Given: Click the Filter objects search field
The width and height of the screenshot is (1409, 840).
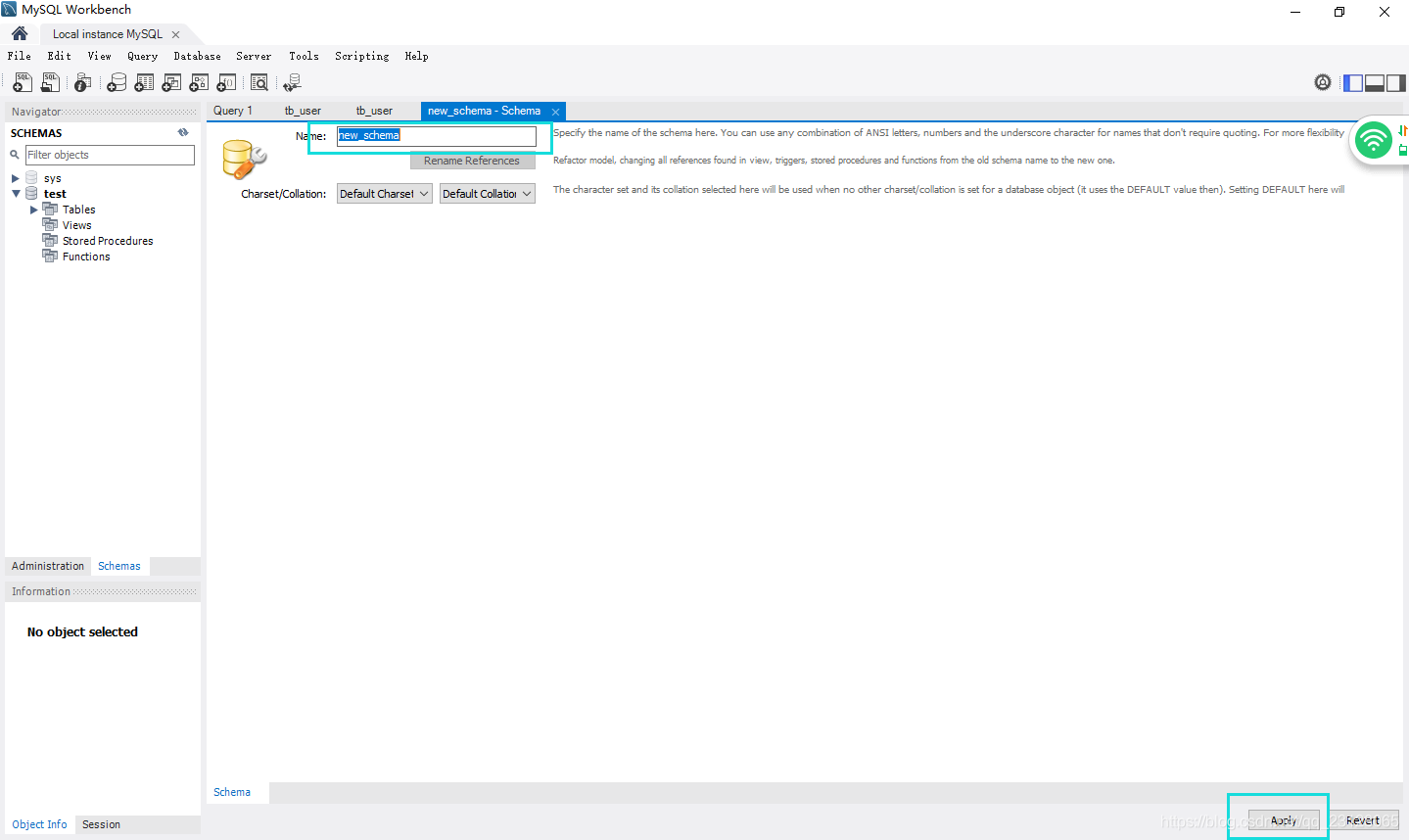Looking at the screenshot, I should (x=110, y=155).
